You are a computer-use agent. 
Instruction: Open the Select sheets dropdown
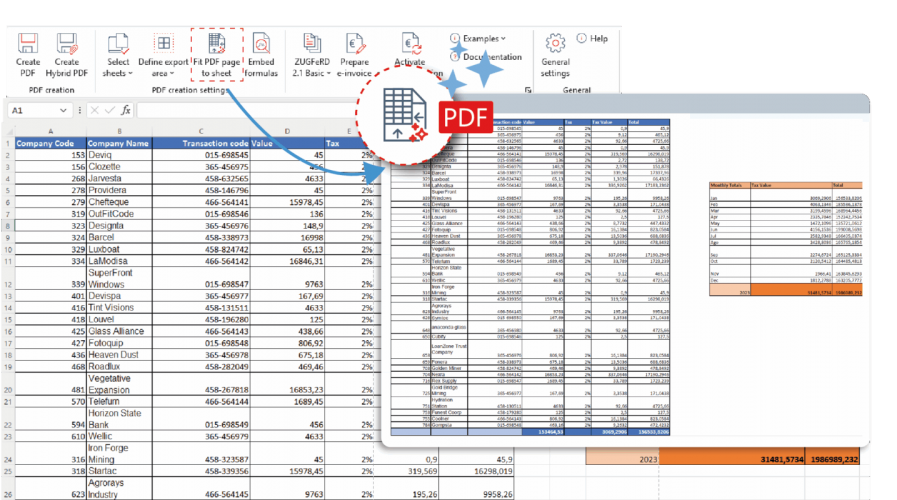point(117,73)
